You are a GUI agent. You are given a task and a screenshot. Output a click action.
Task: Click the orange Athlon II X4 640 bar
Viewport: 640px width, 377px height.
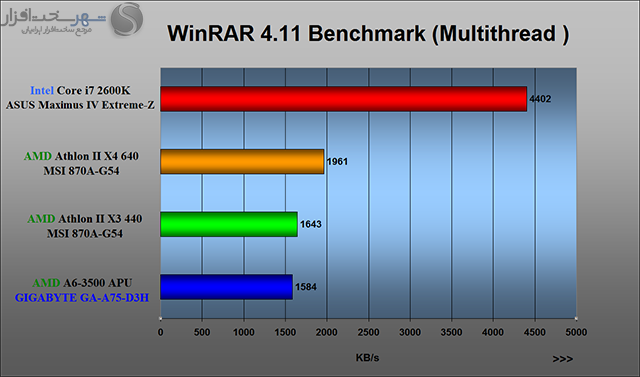point(242,162)
